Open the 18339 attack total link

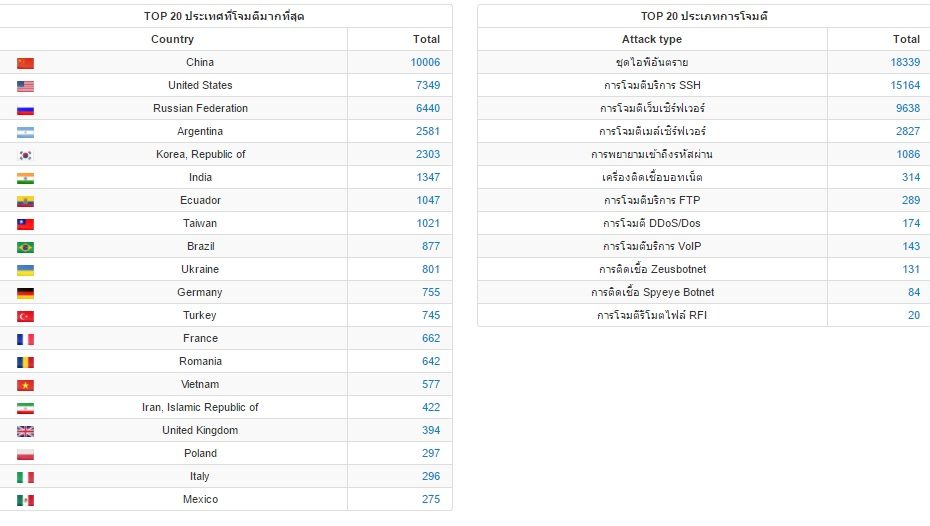pos(905,62)
